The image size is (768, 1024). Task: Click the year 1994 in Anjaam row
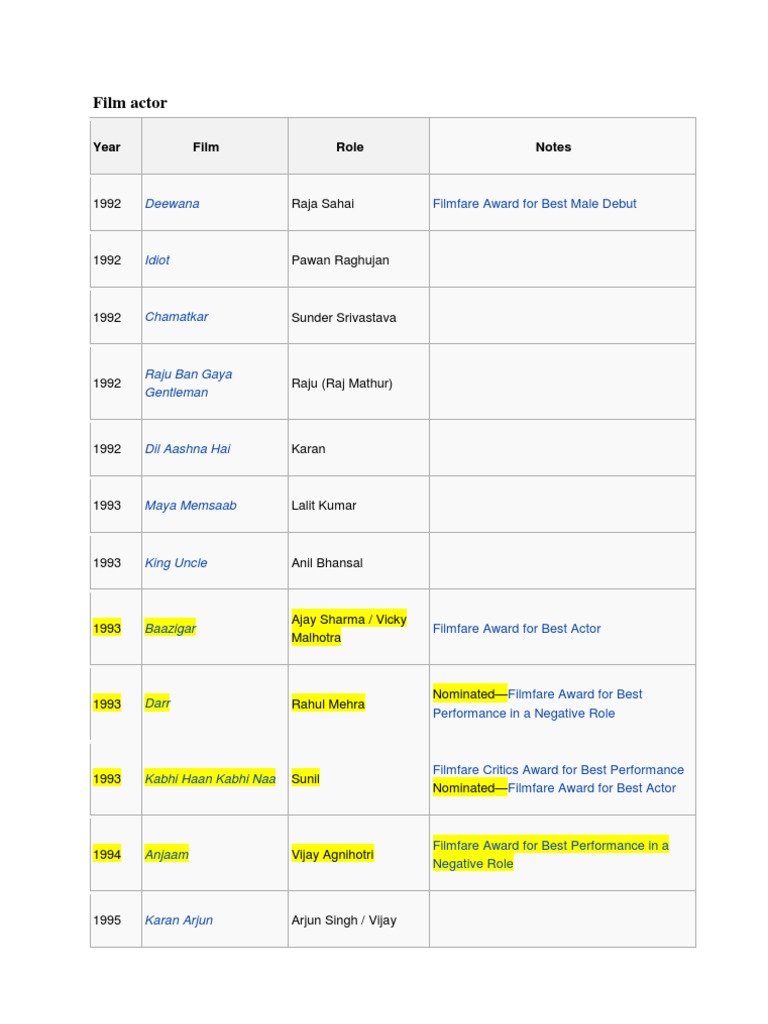(107, 854)
